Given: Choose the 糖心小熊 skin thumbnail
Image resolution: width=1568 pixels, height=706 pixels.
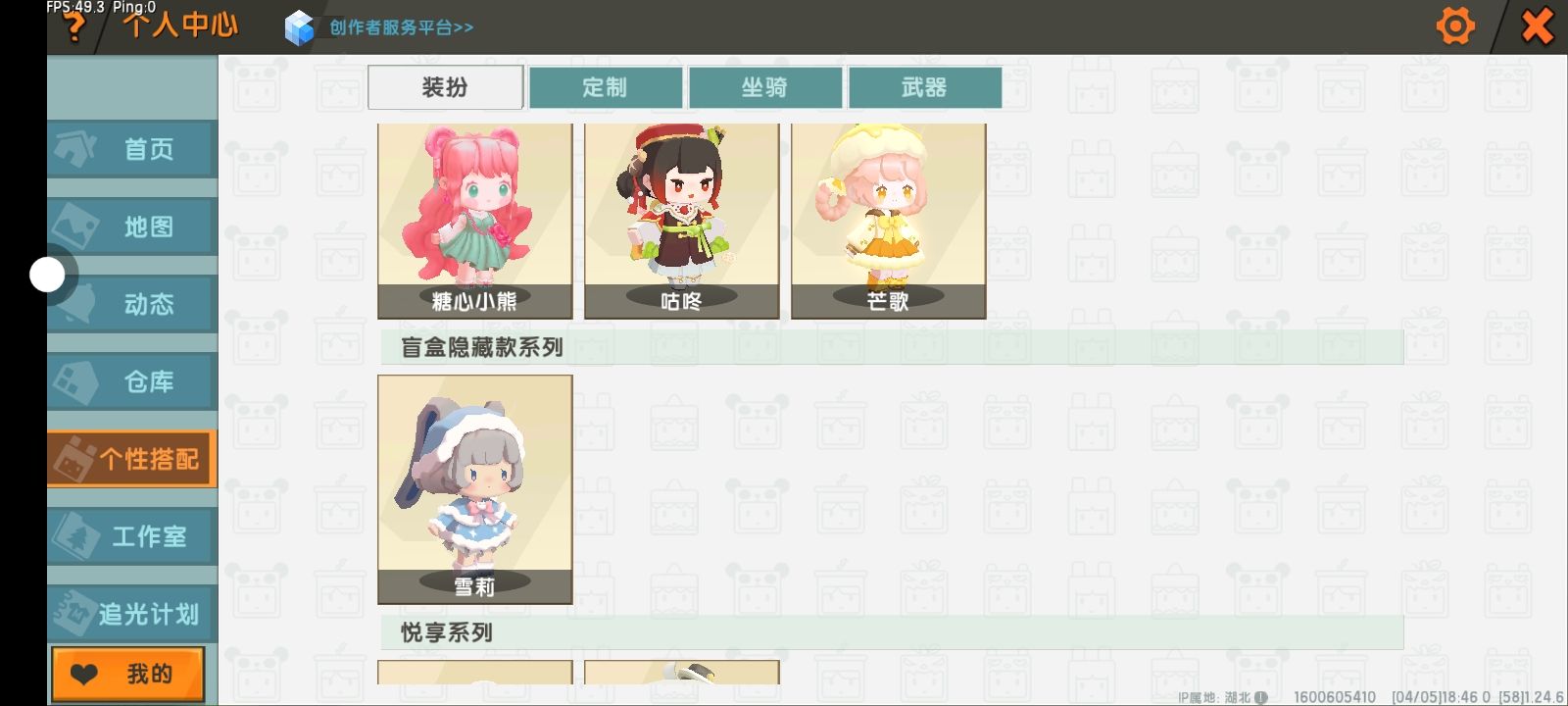Looking at the screenshot, I should 475,221.
